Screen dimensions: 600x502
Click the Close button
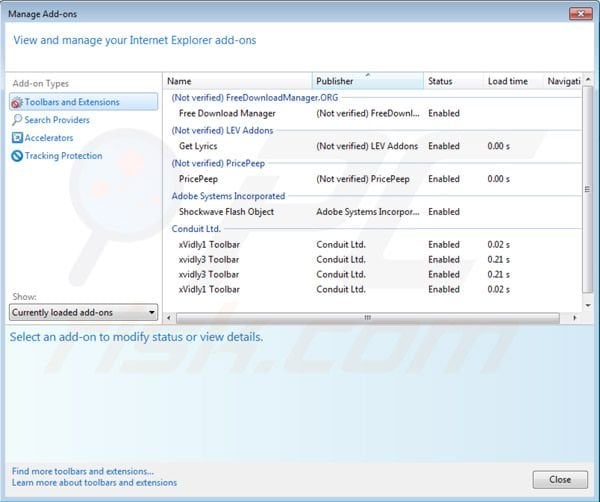(x=560, y=479)
